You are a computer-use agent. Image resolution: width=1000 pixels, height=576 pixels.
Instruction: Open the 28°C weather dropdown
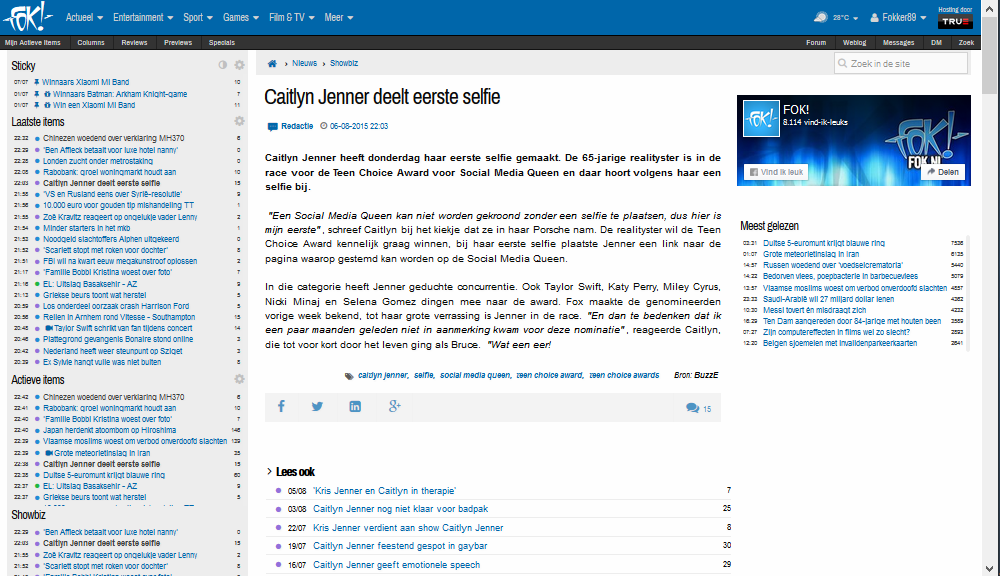tap(845, 18)
